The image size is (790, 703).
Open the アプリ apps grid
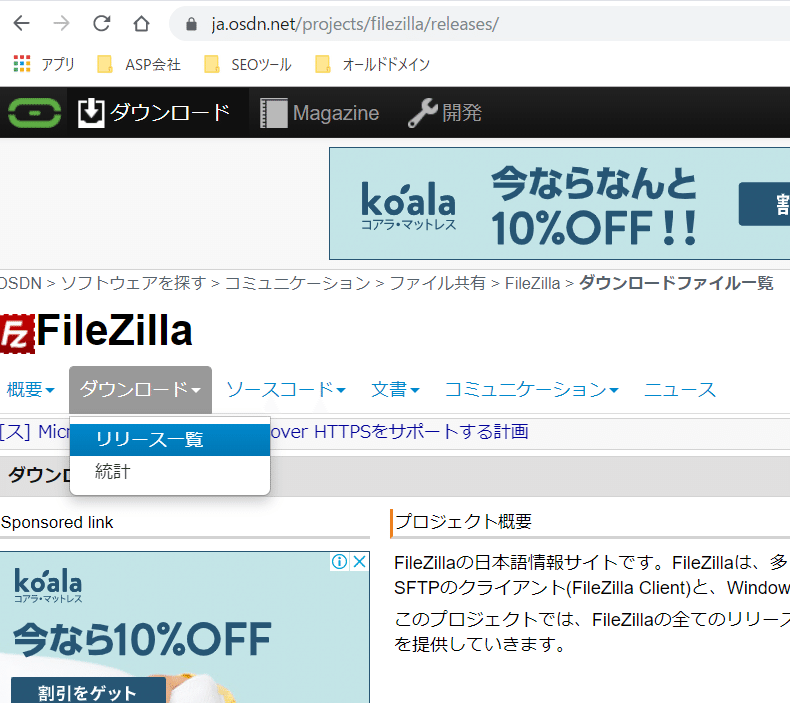43,64
